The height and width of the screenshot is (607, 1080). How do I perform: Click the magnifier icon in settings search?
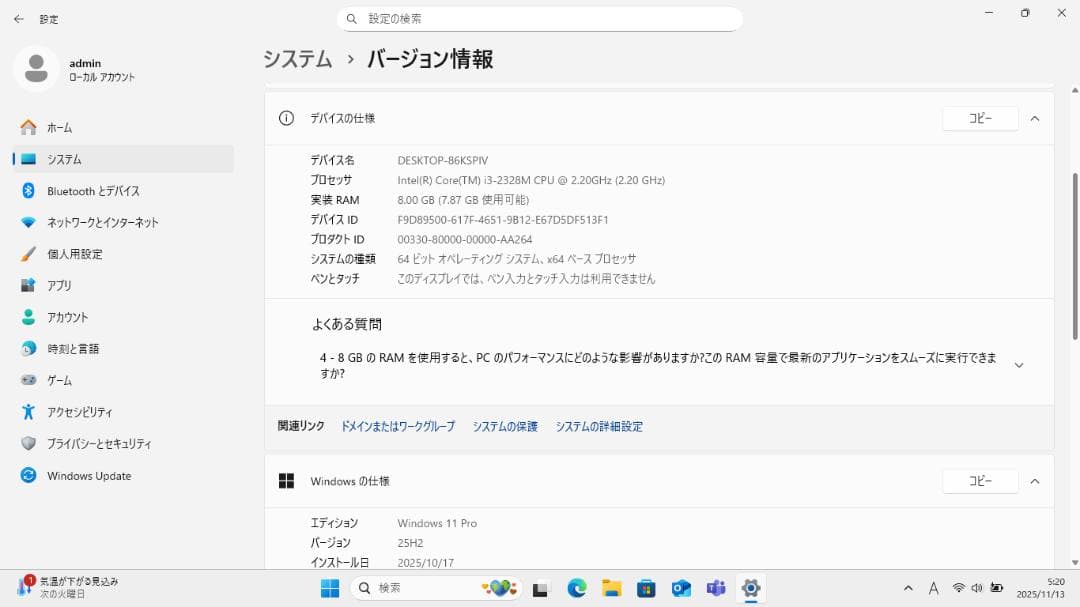click(351, 19)
